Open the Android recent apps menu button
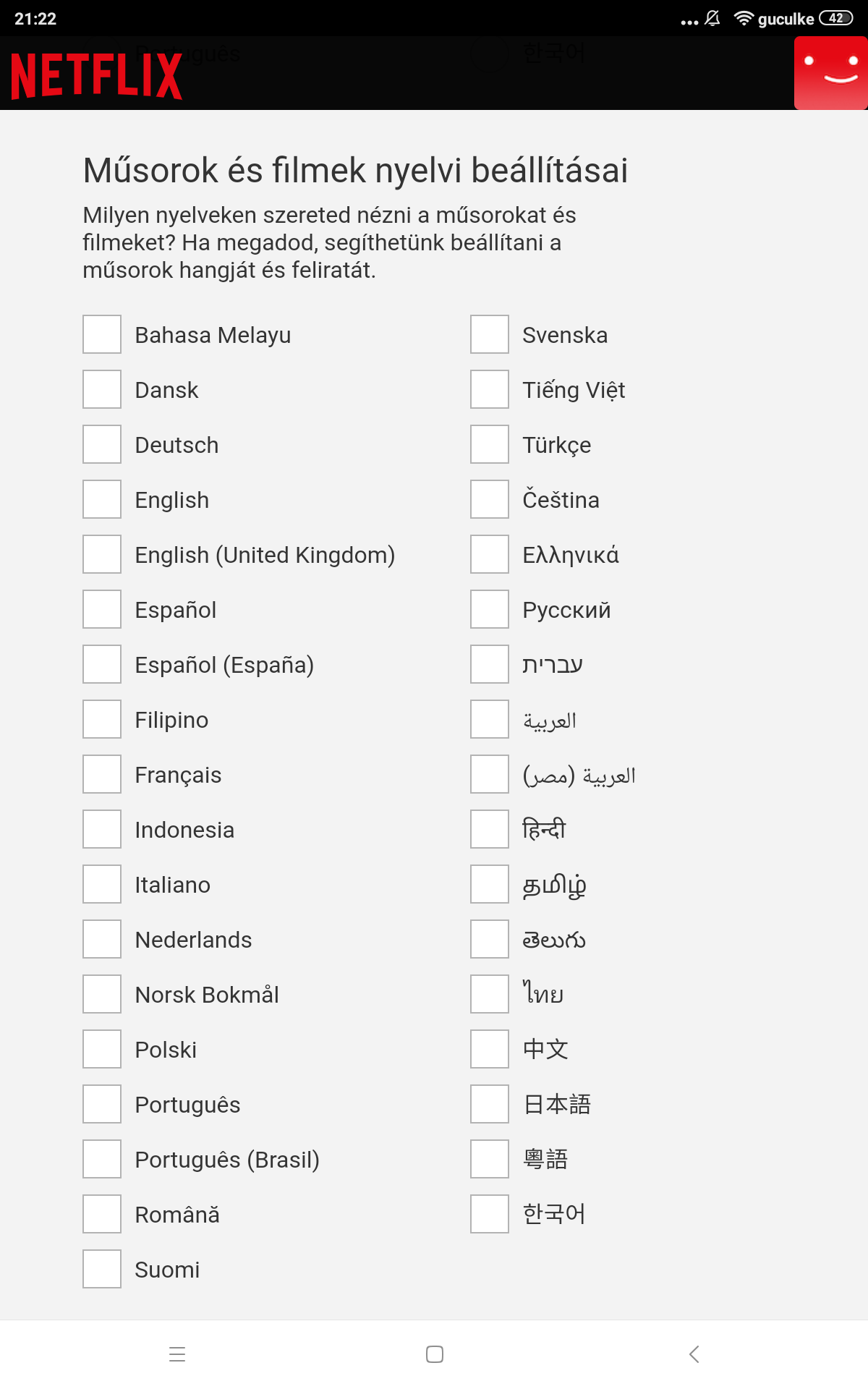The width and height of the screenshot is (868, 1389). click(x=177, y=1354)
